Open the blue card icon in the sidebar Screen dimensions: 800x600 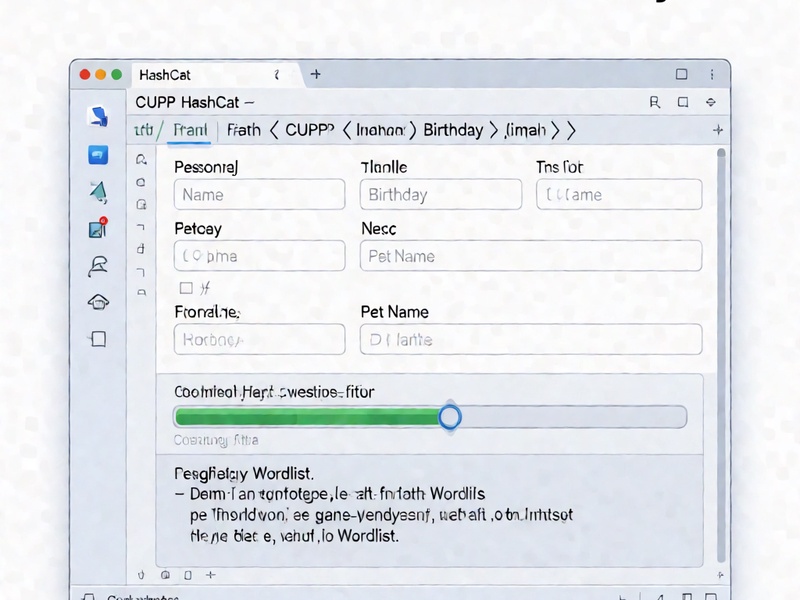tap(98, 155)
